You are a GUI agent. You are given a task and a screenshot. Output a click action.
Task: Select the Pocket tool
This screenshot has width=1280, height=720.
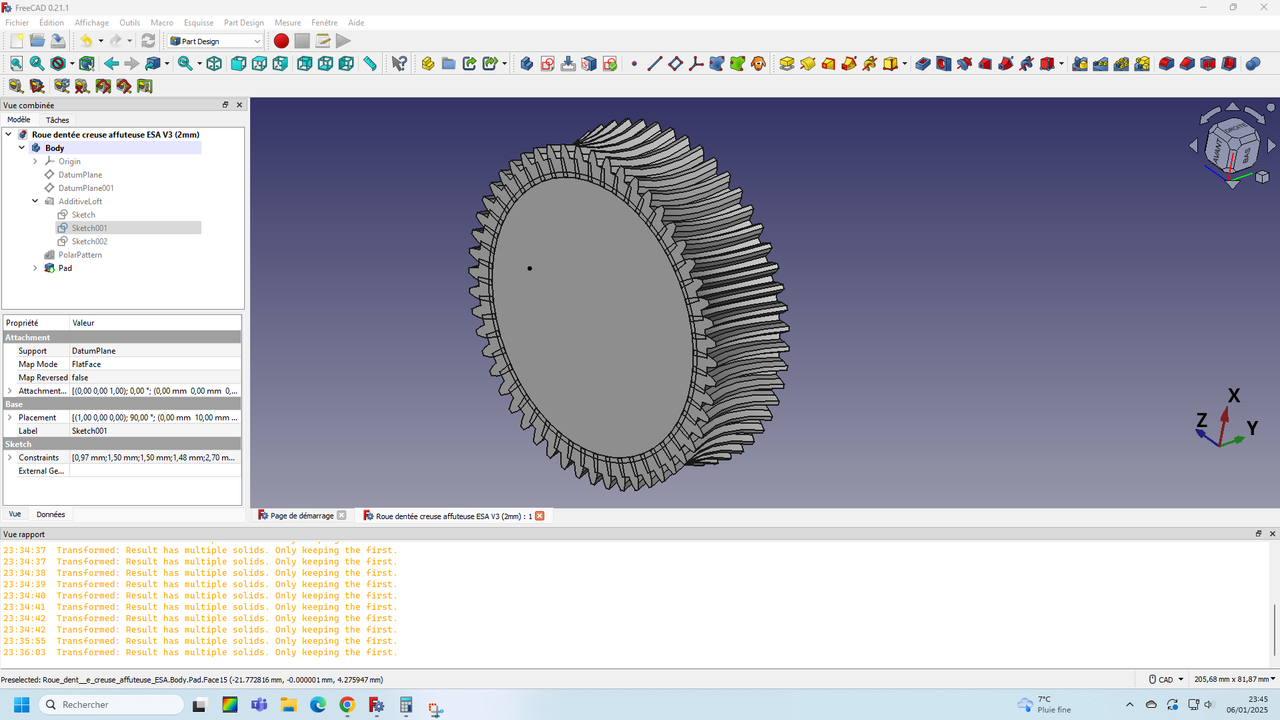click(x=923, y=64)
